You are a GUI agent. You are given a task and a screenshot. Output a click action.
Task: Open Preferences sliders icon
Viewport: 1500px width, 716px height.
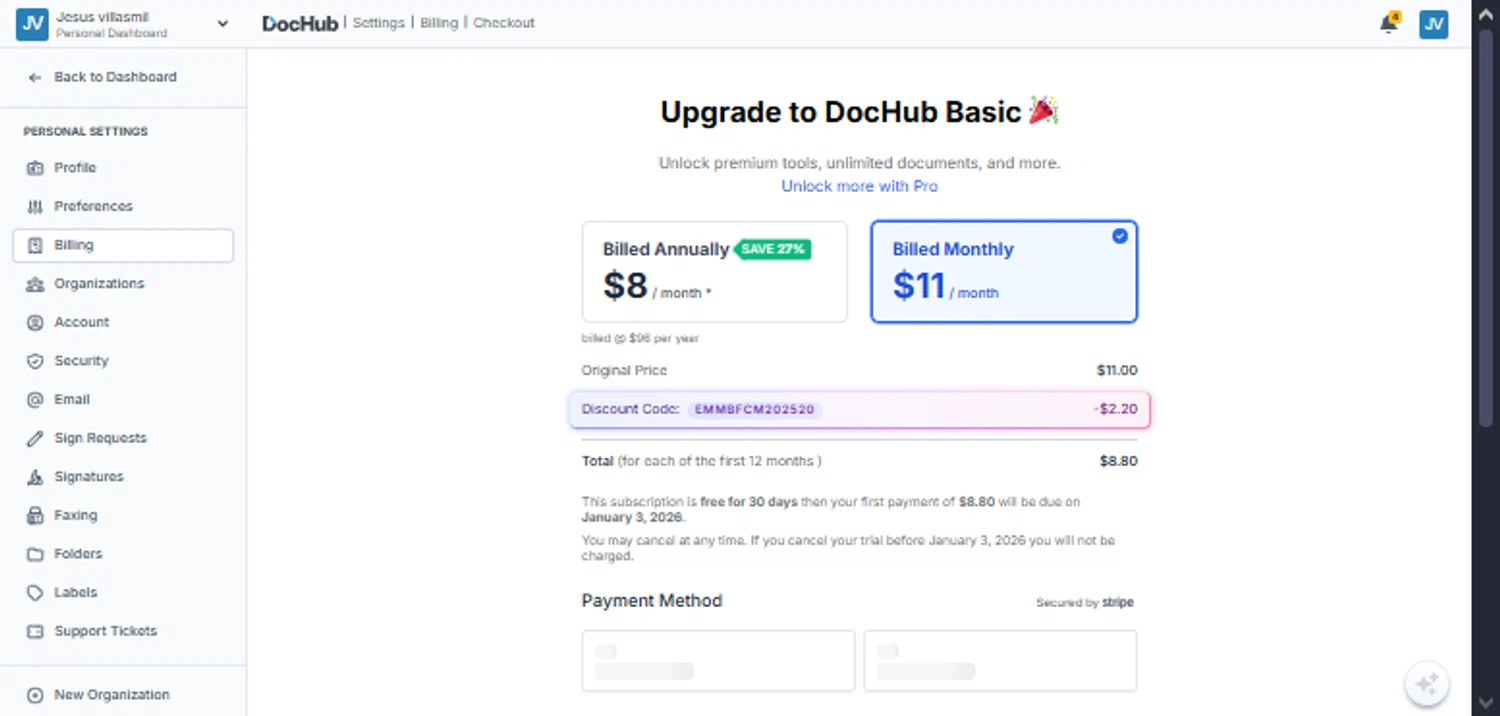[x=35, y=206]
